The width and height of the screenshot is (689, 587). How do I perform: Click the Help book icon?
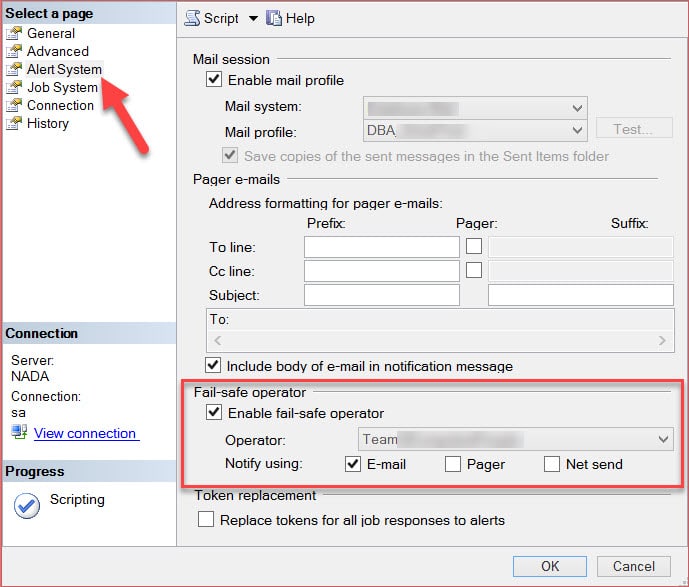[x=274, y=18]
